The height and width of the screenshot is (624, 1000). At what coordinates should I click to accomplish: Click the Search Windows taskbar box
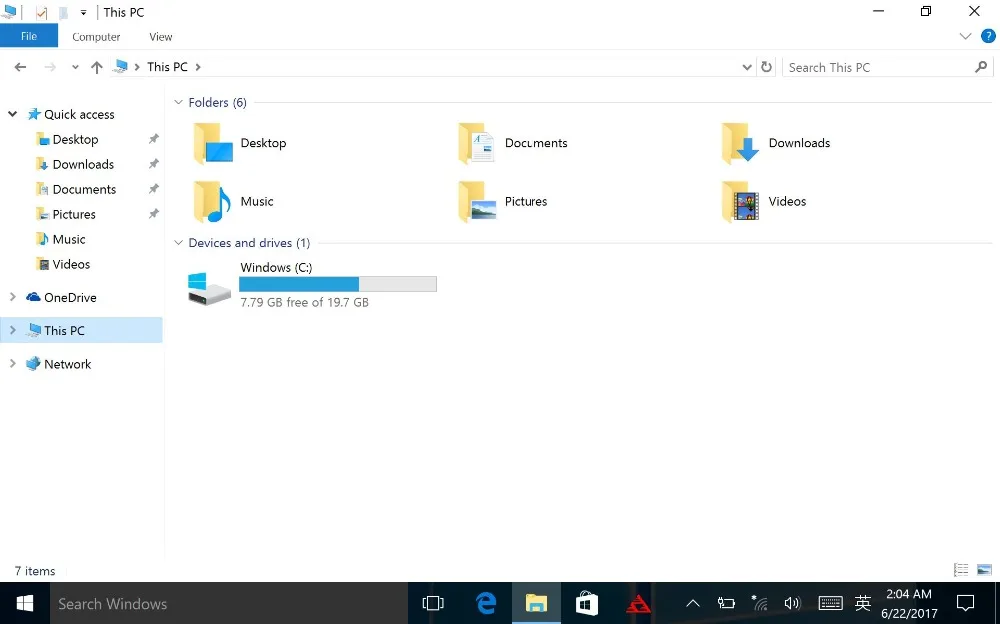pyautogui.click(x=229, y=603)
